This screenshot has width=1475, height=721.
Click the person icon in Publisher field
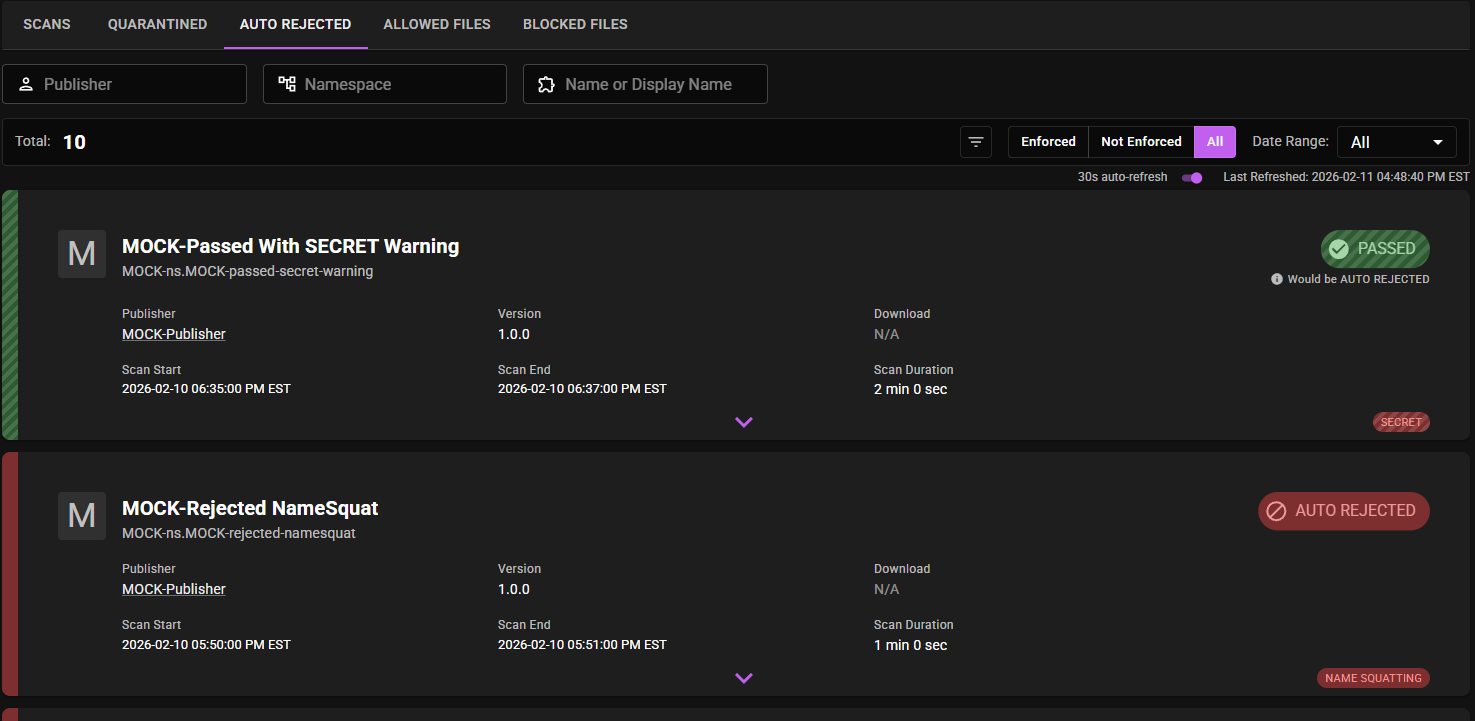[x=26, y=84]
